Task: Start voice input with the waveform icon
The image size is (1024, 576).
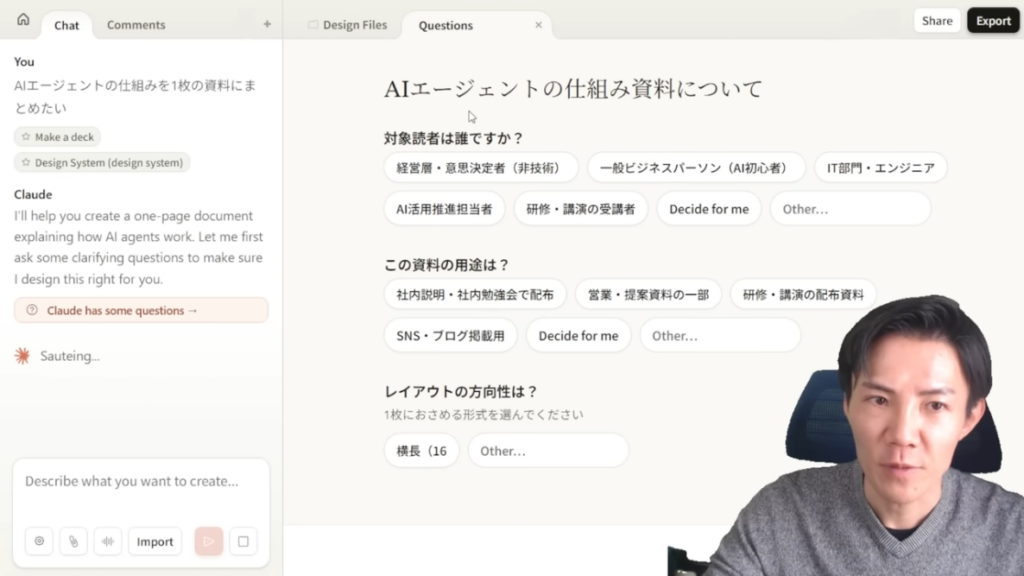Action: (x=107, y=541)
